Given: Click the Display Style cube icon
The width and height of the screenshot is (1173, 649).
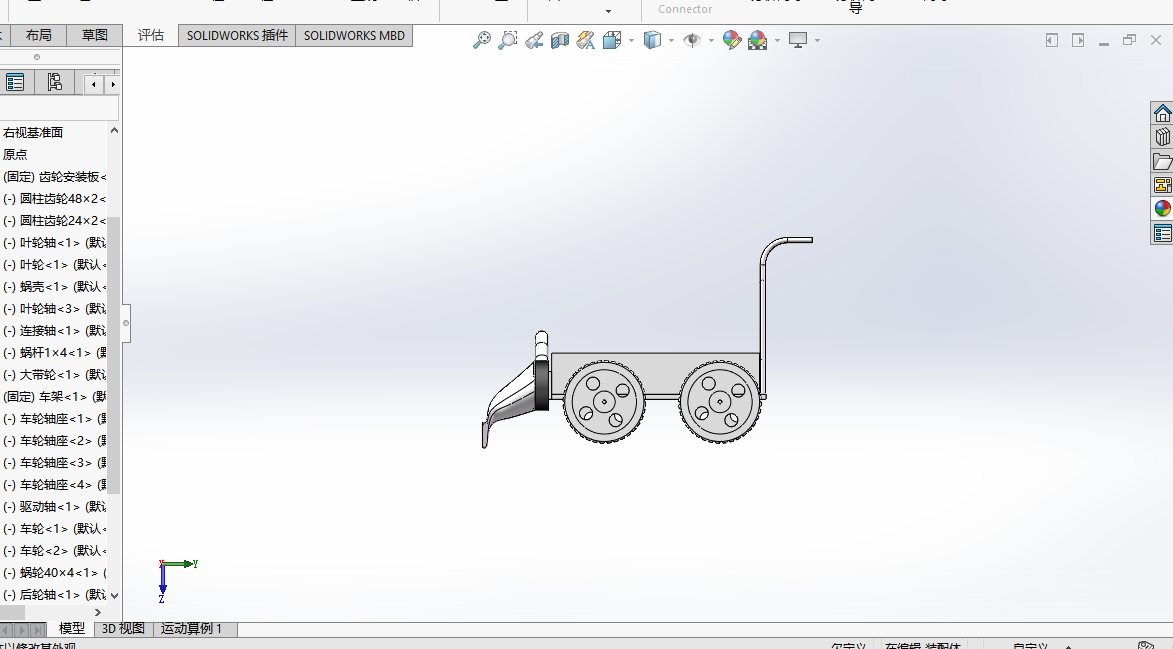Looking at the screenshot, I should 652,40.
